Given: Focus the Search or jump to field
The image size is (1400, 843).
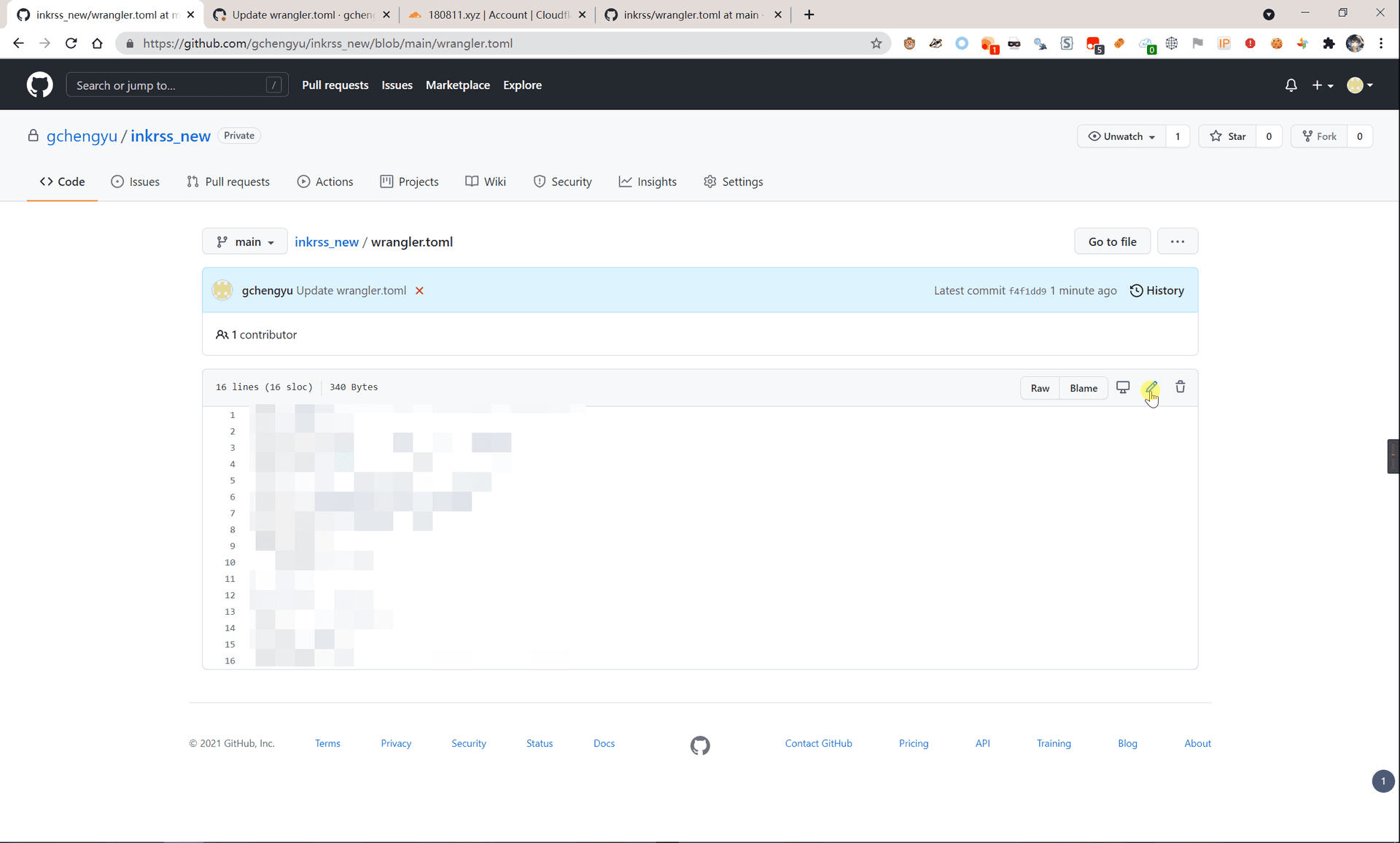Looking at the screenshot, I should pos(177,85).
